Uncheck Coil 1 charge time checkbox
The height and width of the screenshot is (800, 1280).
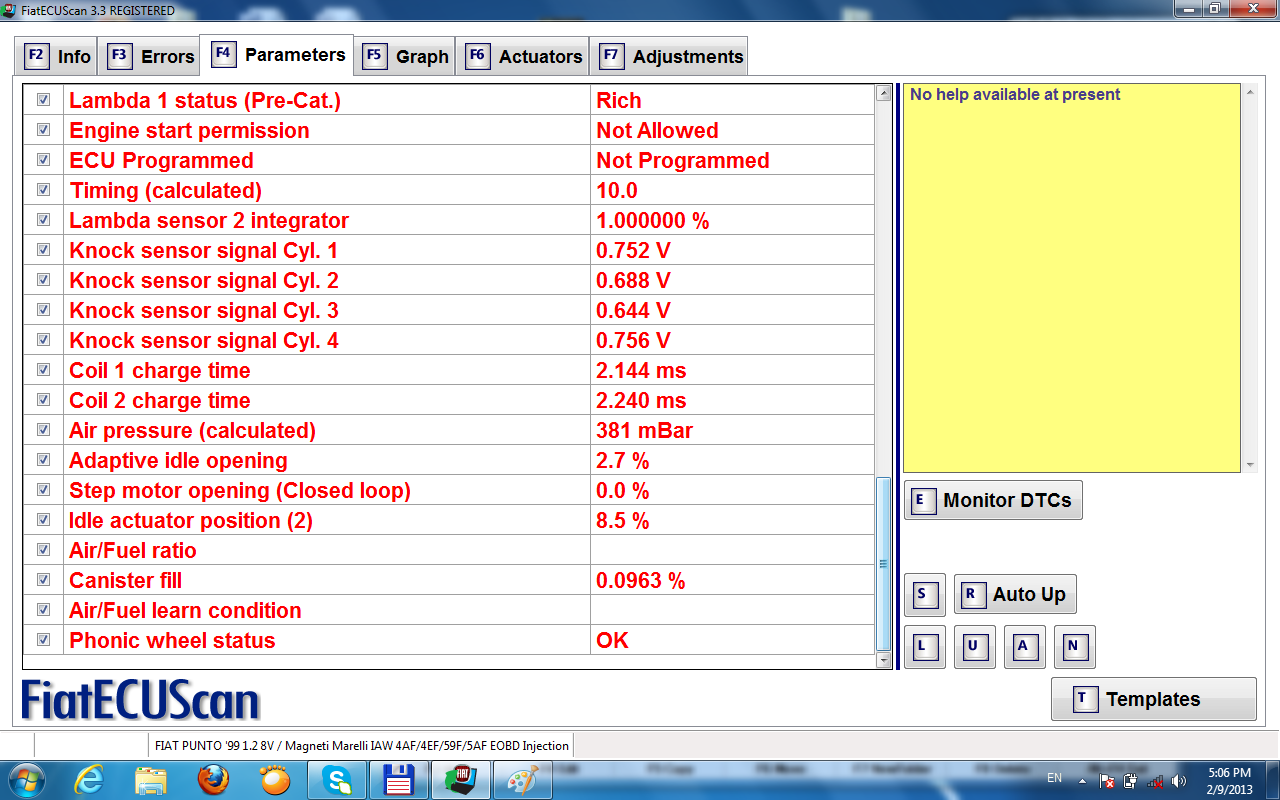43,370
